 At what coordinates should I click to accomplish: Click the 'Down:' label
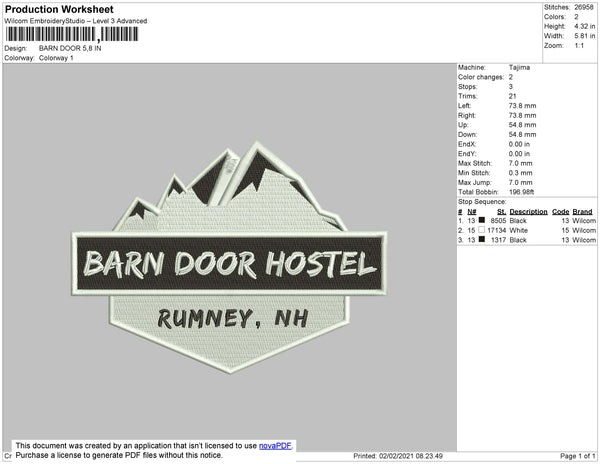pyautogui.click(x=467, y=134)
